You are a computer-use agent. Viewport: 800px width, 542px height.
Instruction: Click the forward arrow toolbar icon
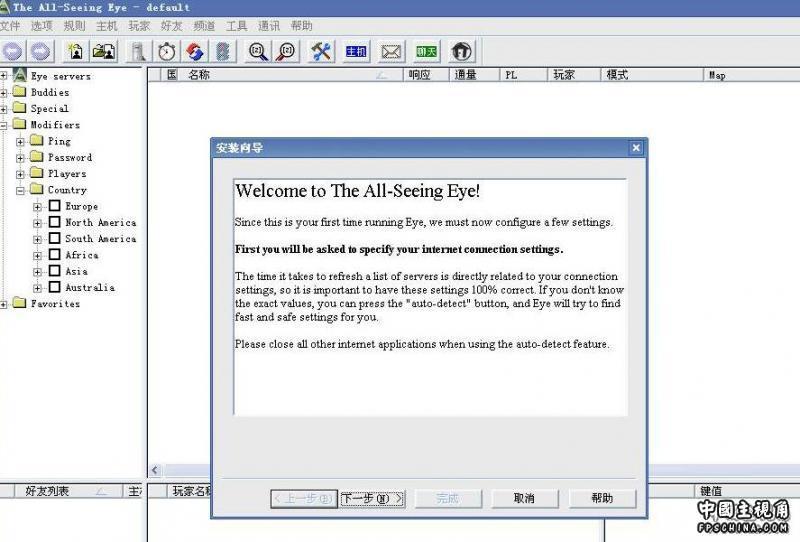(40, 52)
